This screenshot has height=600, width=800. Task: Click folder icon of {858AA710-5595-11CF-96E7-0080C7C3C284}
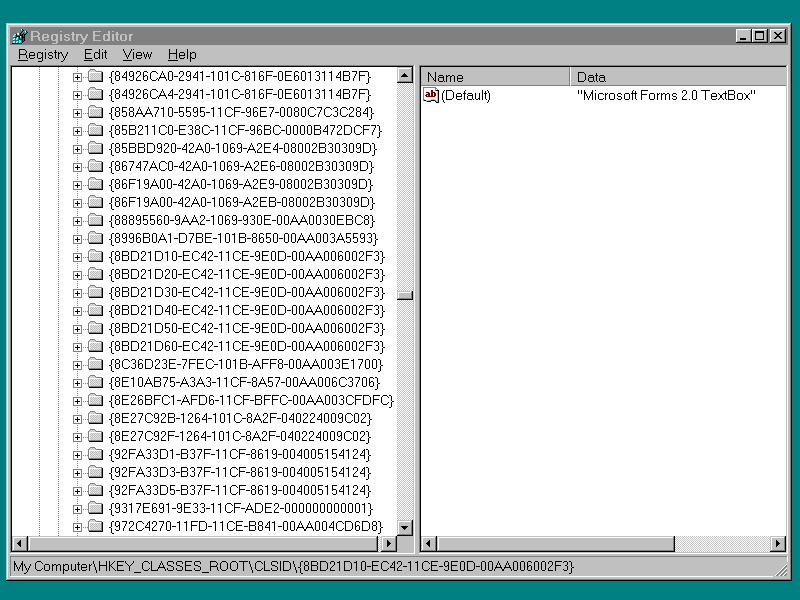pos(95,112)
